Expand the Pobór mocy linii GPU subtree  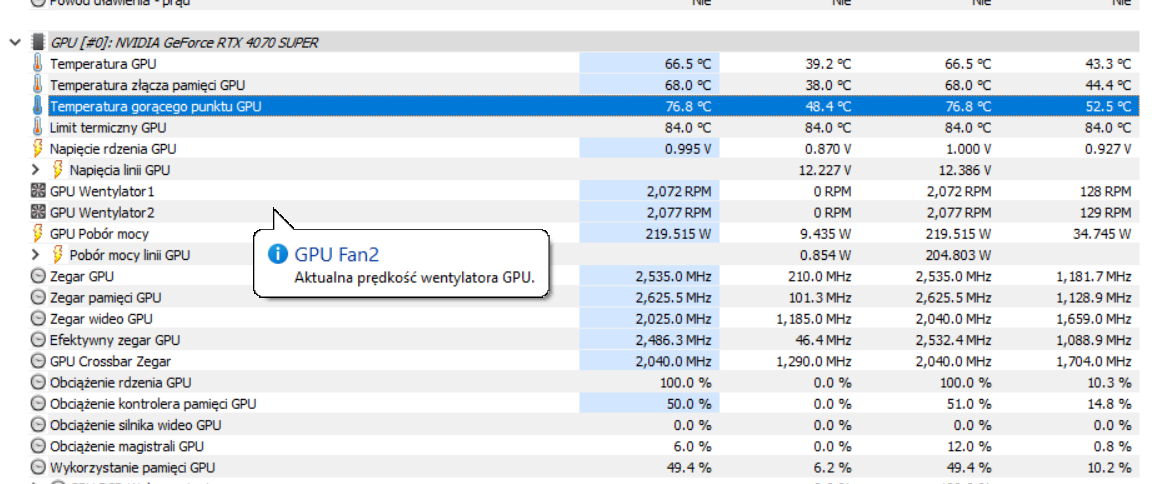click(x=37, y=255)
